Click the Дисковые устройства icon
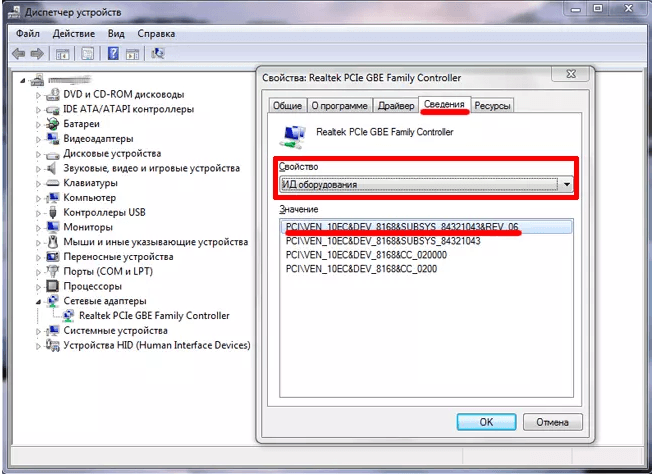 [53, 154]
